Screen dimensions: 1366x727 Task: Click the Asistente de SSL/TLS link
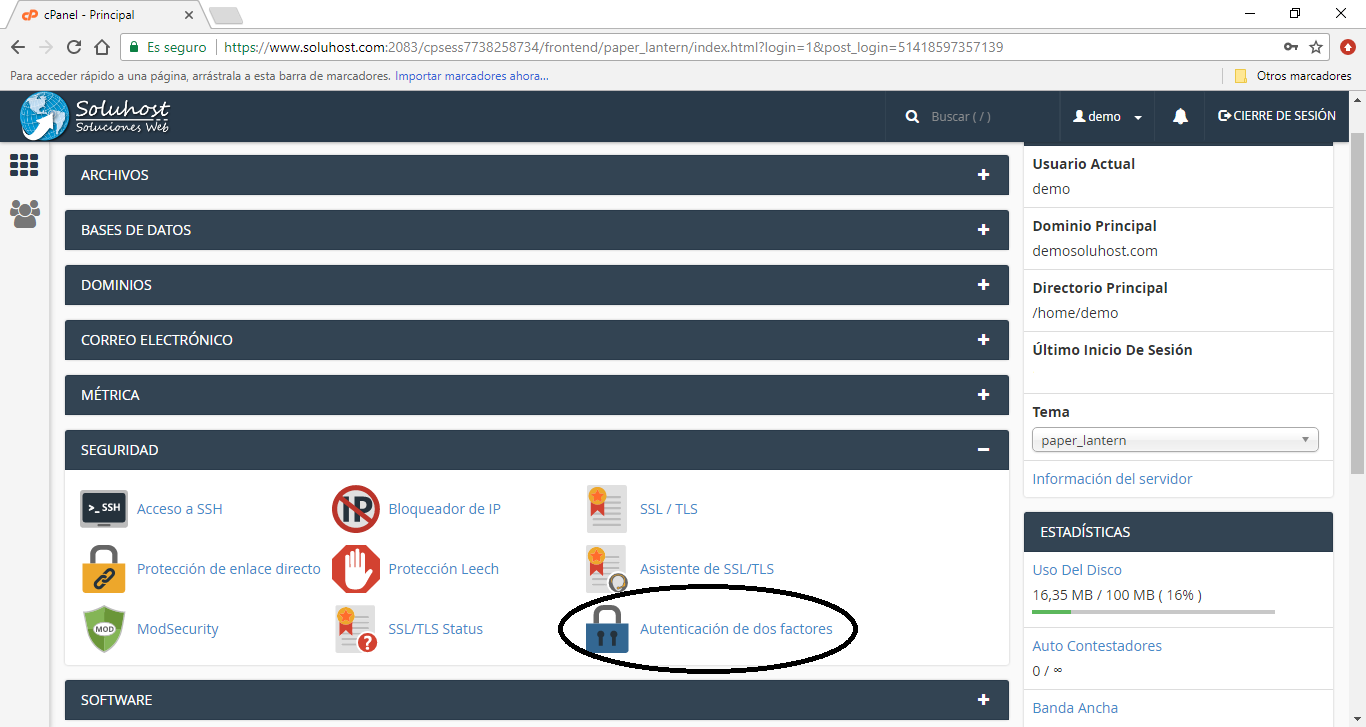pos(706,569)
